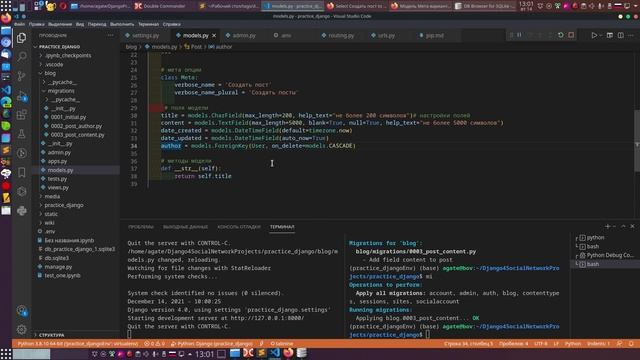Viewport: 640px width, 360px height.
Task: Click Python interpreter selector in status bar
Action: pos(78,344)
